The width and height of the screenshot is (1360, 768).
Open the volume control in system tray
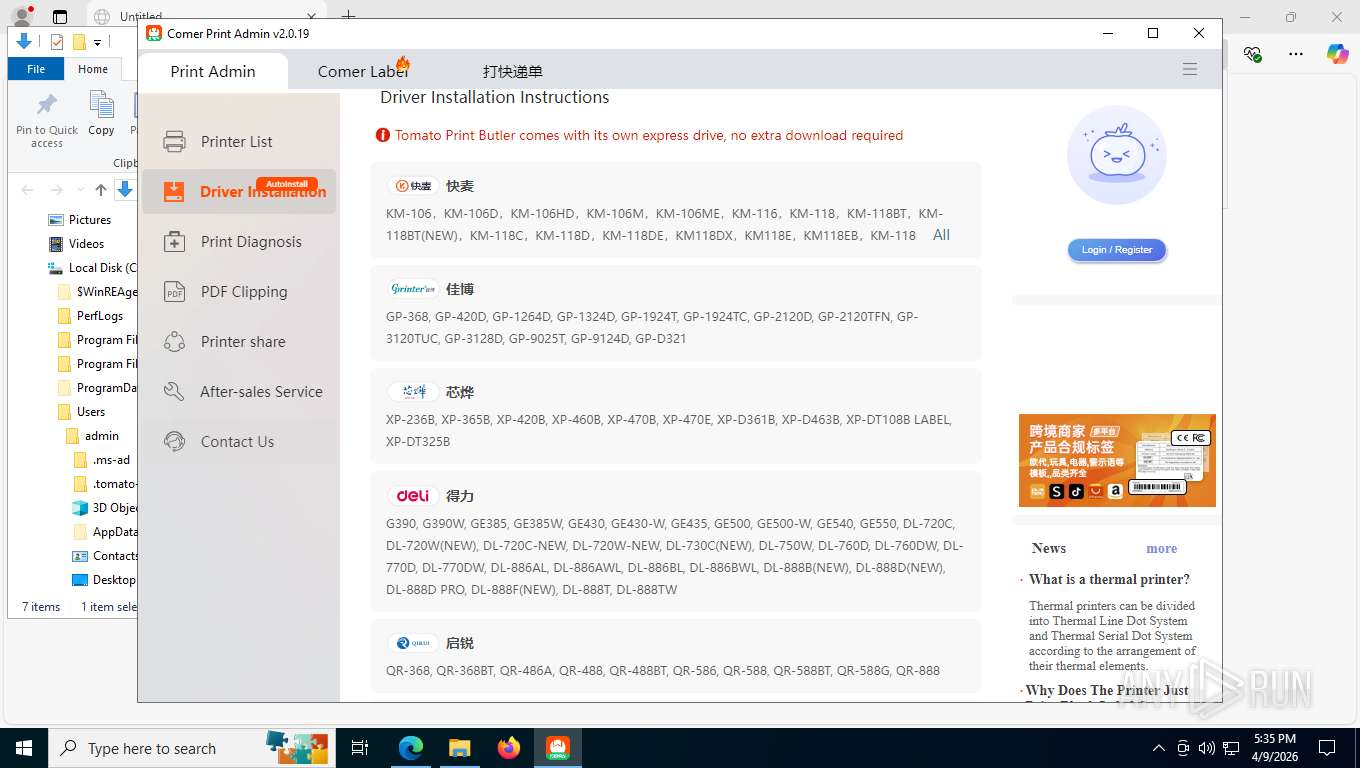[x=1207, y=748]
